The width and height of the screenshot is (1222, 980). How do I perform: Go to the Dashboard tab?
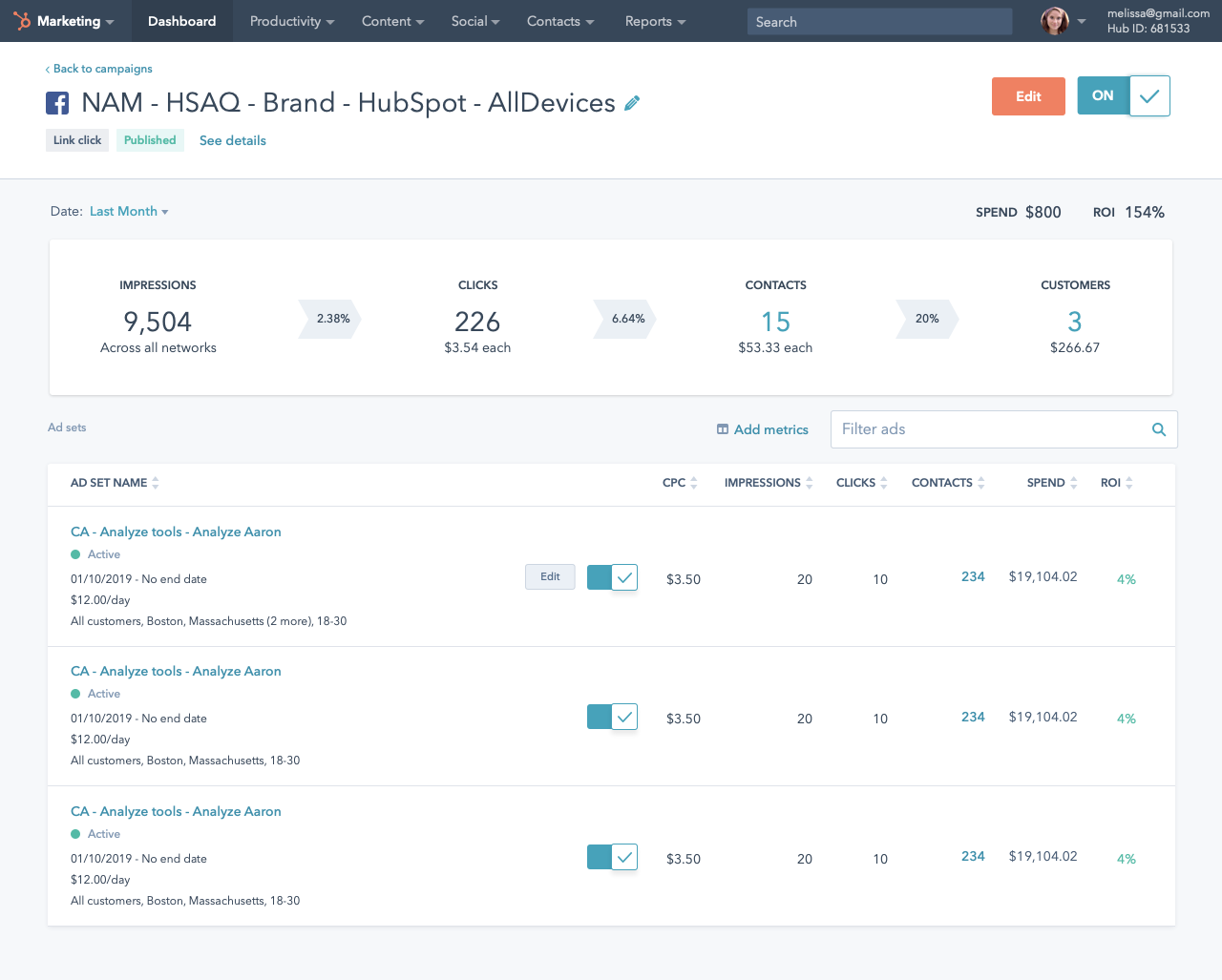[181, 21]
